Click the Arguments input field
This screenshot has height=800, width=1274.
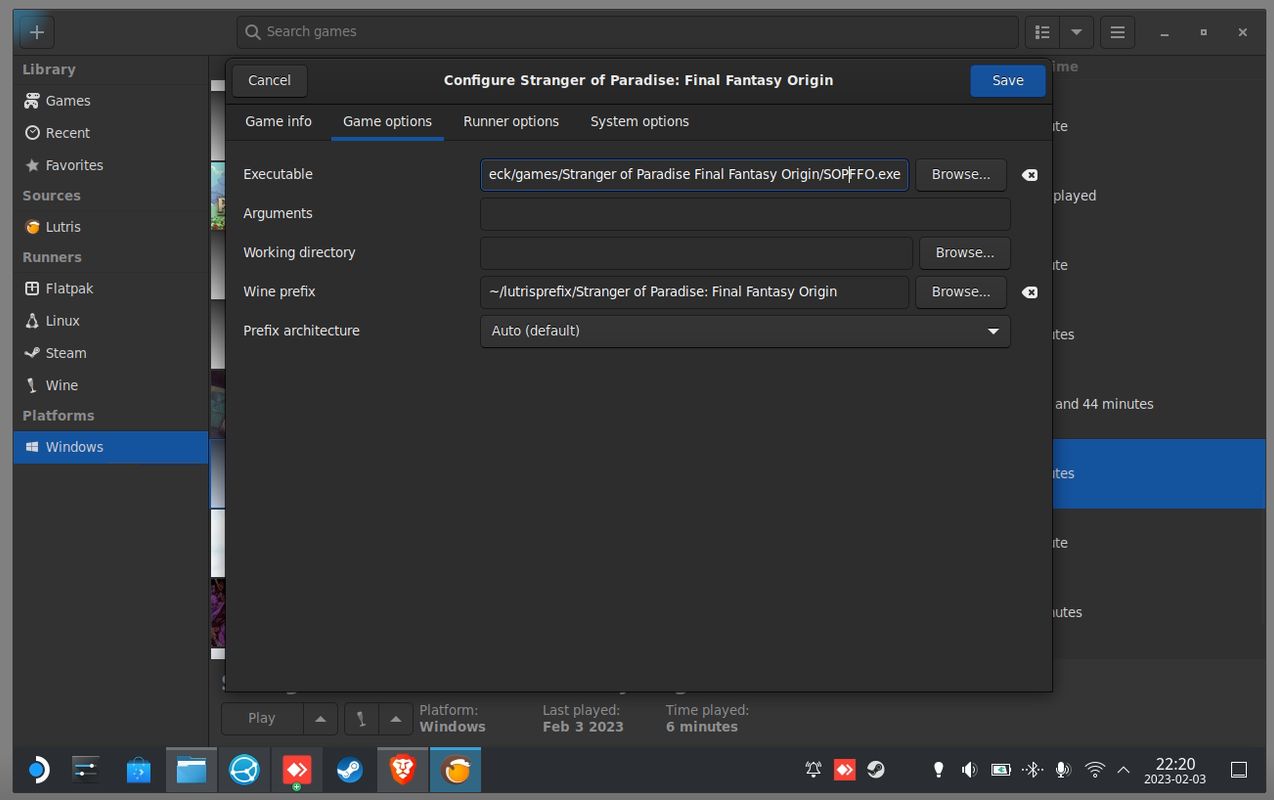coord(745,214)
